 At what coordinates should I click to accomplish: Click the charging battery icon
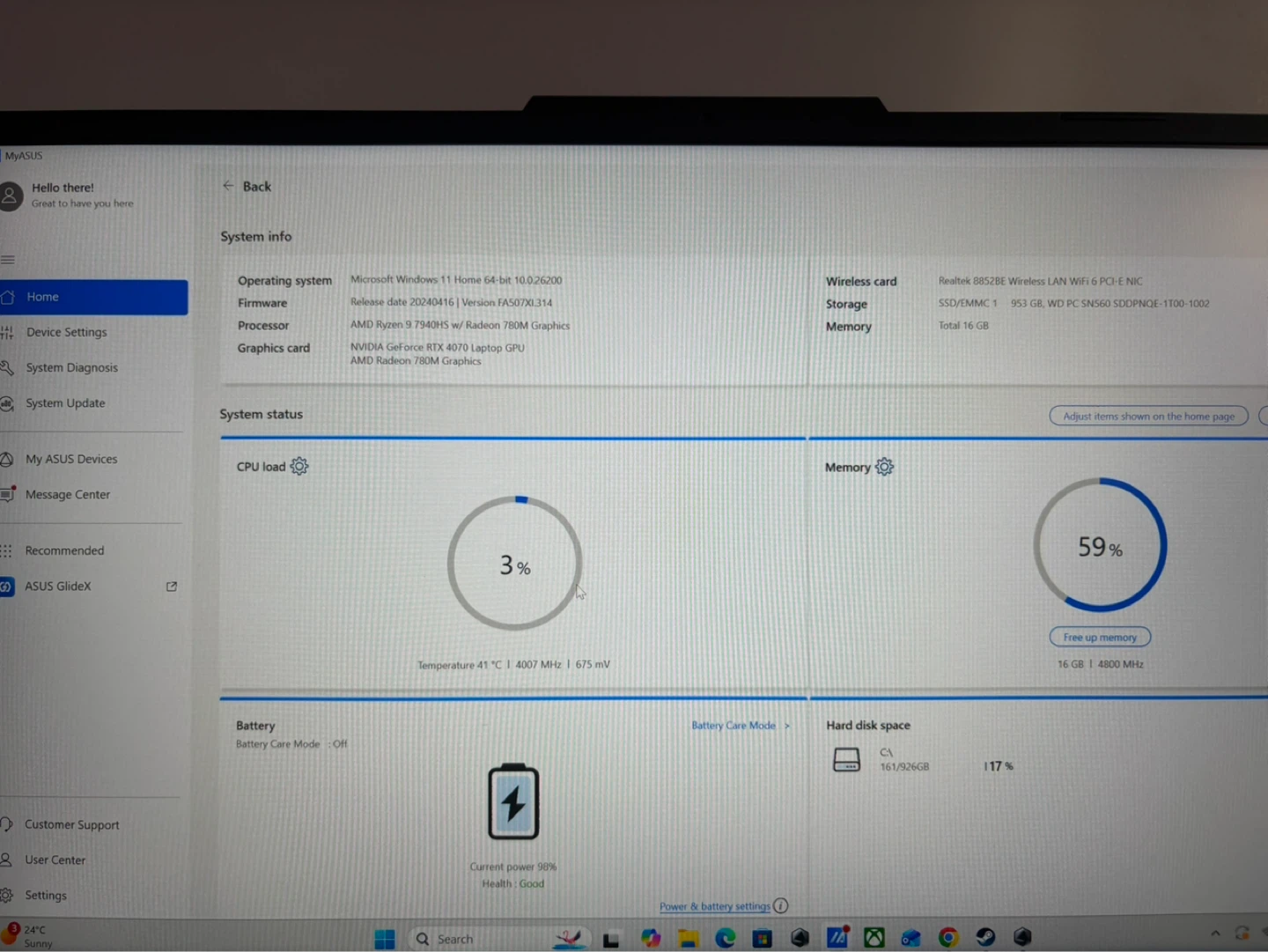(x=513, y=801)
